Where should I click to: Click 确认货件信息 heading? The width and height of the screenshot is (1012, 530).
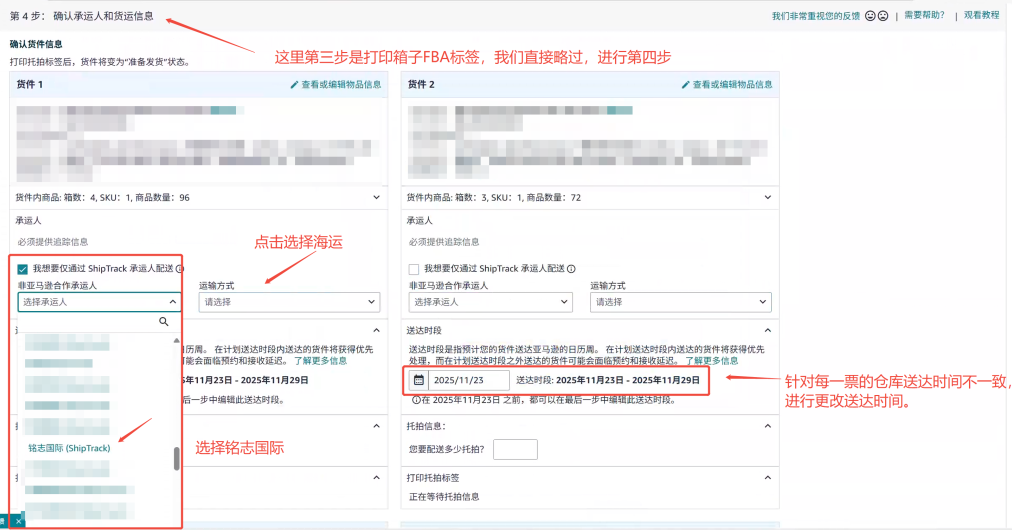coord(36,44)
